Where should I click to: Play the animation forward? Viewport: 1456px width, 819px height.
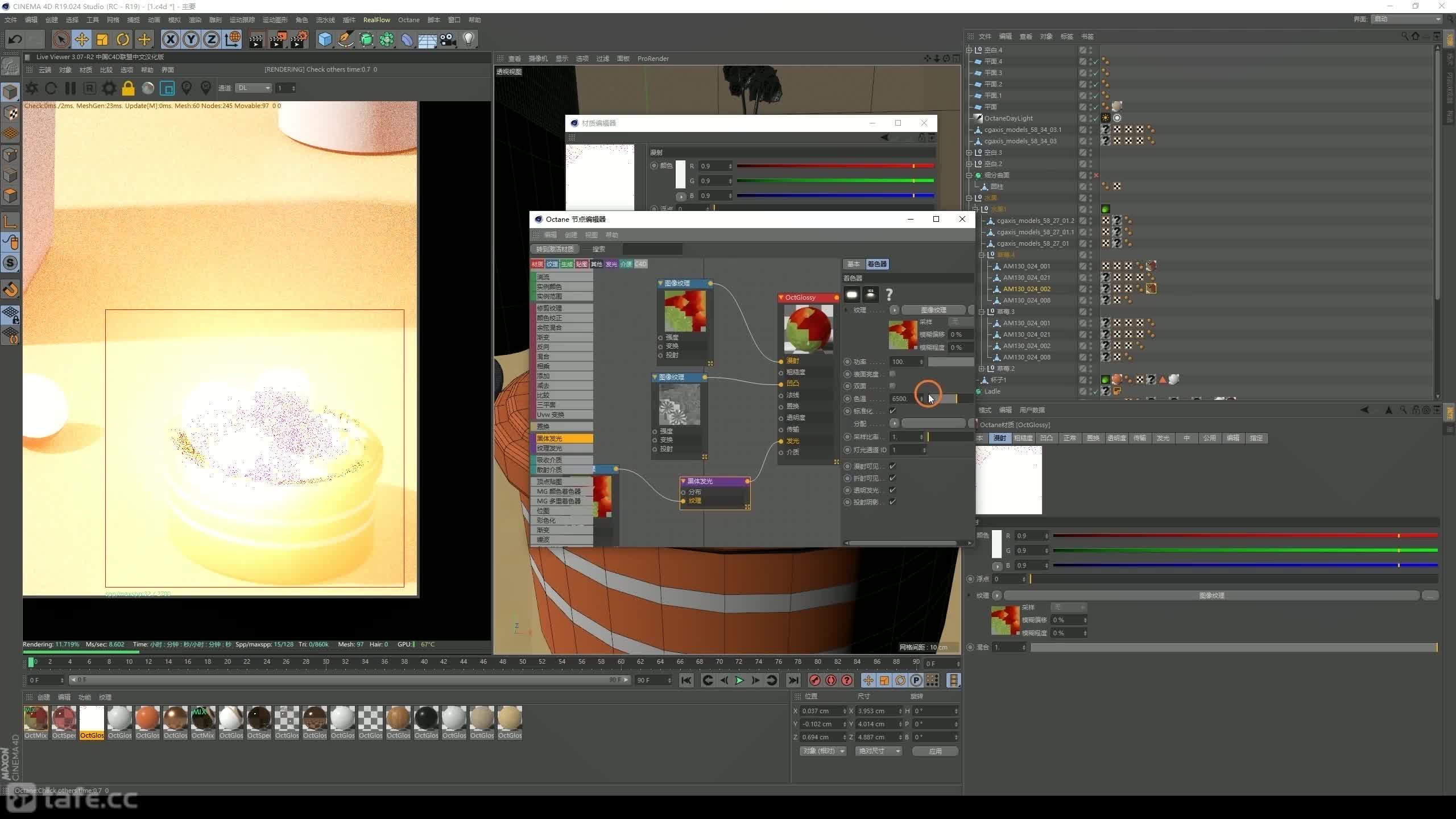click(739, 680)
